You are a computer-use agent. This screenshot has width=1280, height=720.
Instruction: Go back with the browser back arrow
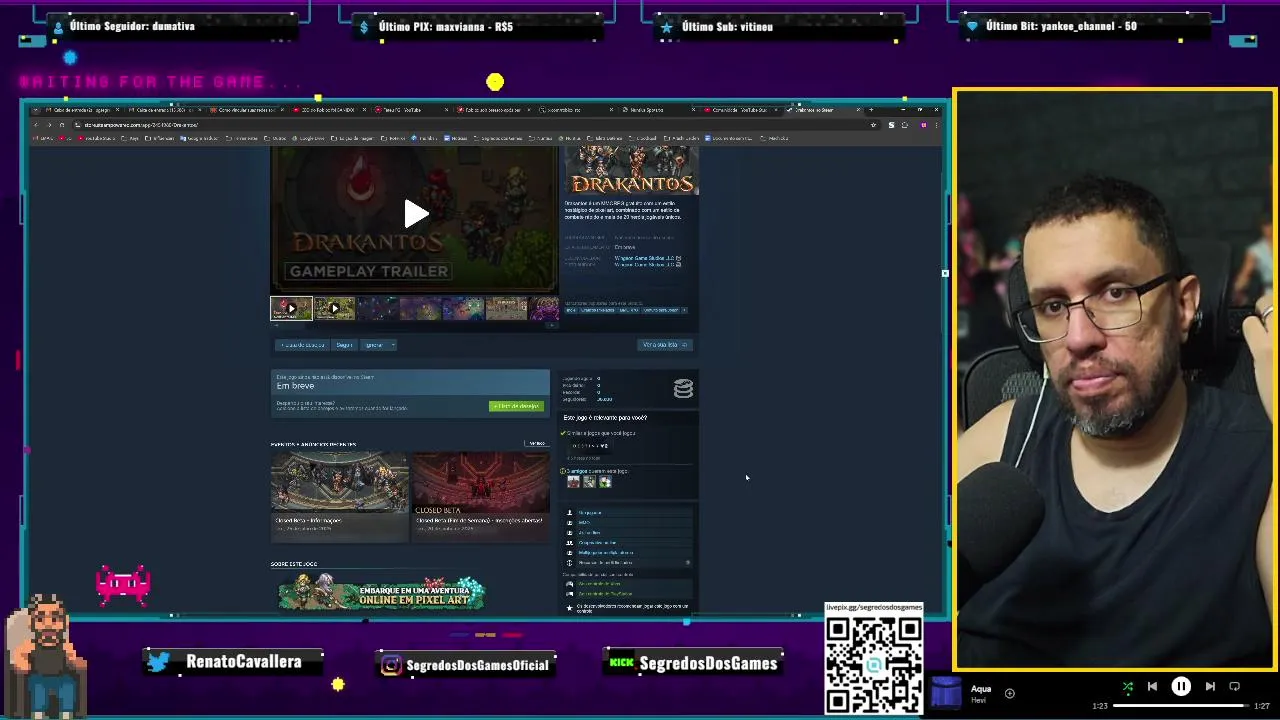(x=35, y=125)
